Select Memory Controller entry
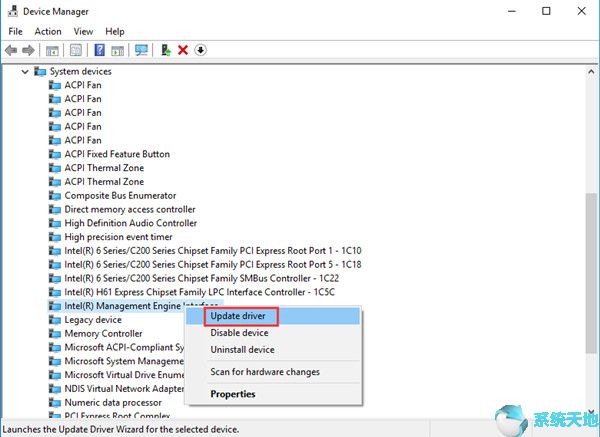The height and width of the screenshot is (437, 600). [103, 334]
